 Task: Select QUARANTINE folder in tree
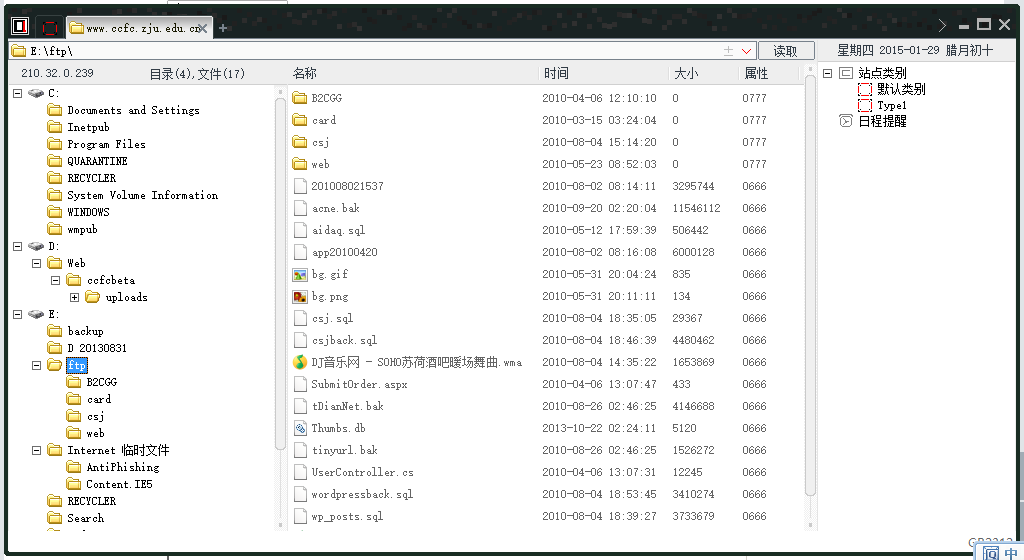pos(97,161)
